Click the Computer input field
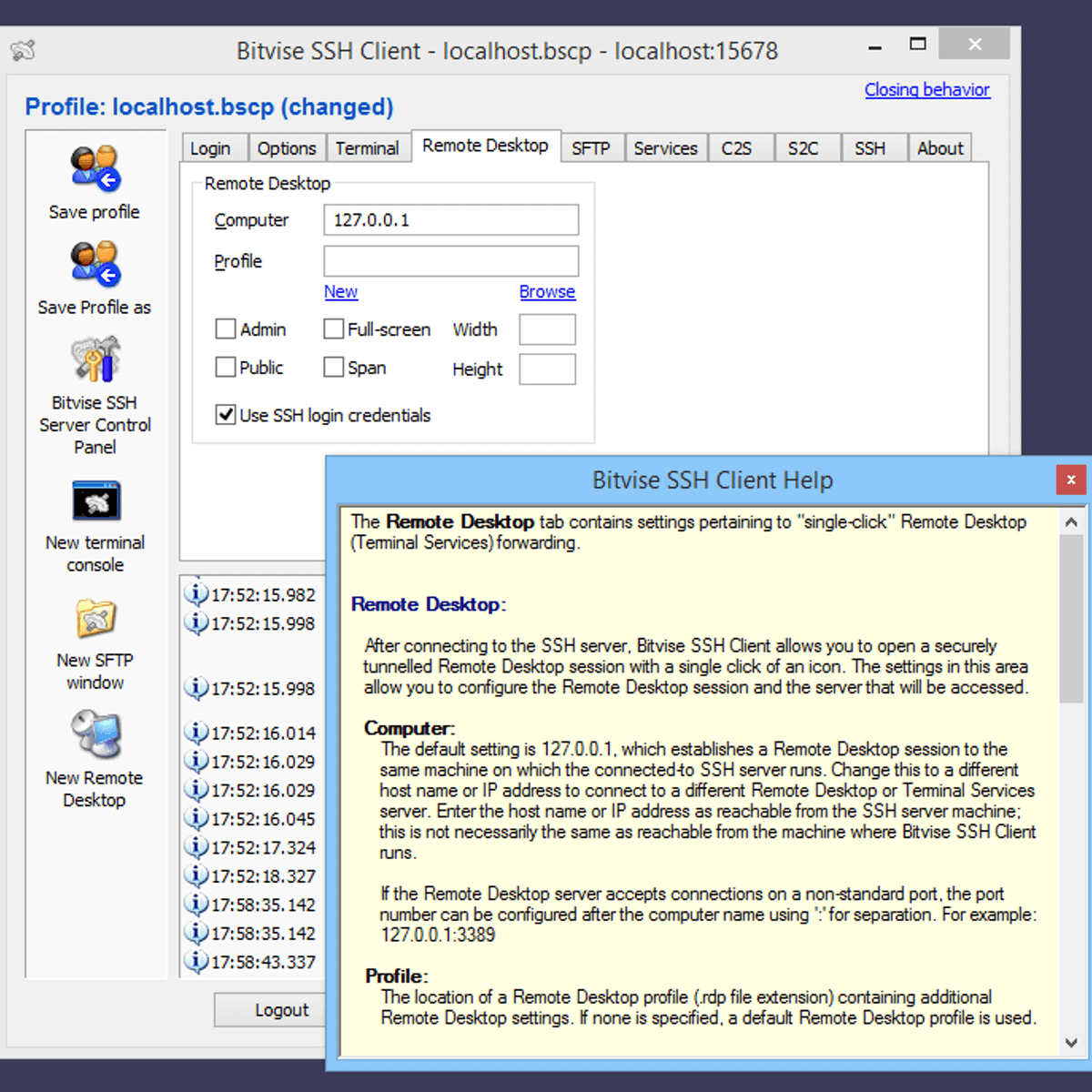The image size is (1092, 1092). tap(451, 220)
